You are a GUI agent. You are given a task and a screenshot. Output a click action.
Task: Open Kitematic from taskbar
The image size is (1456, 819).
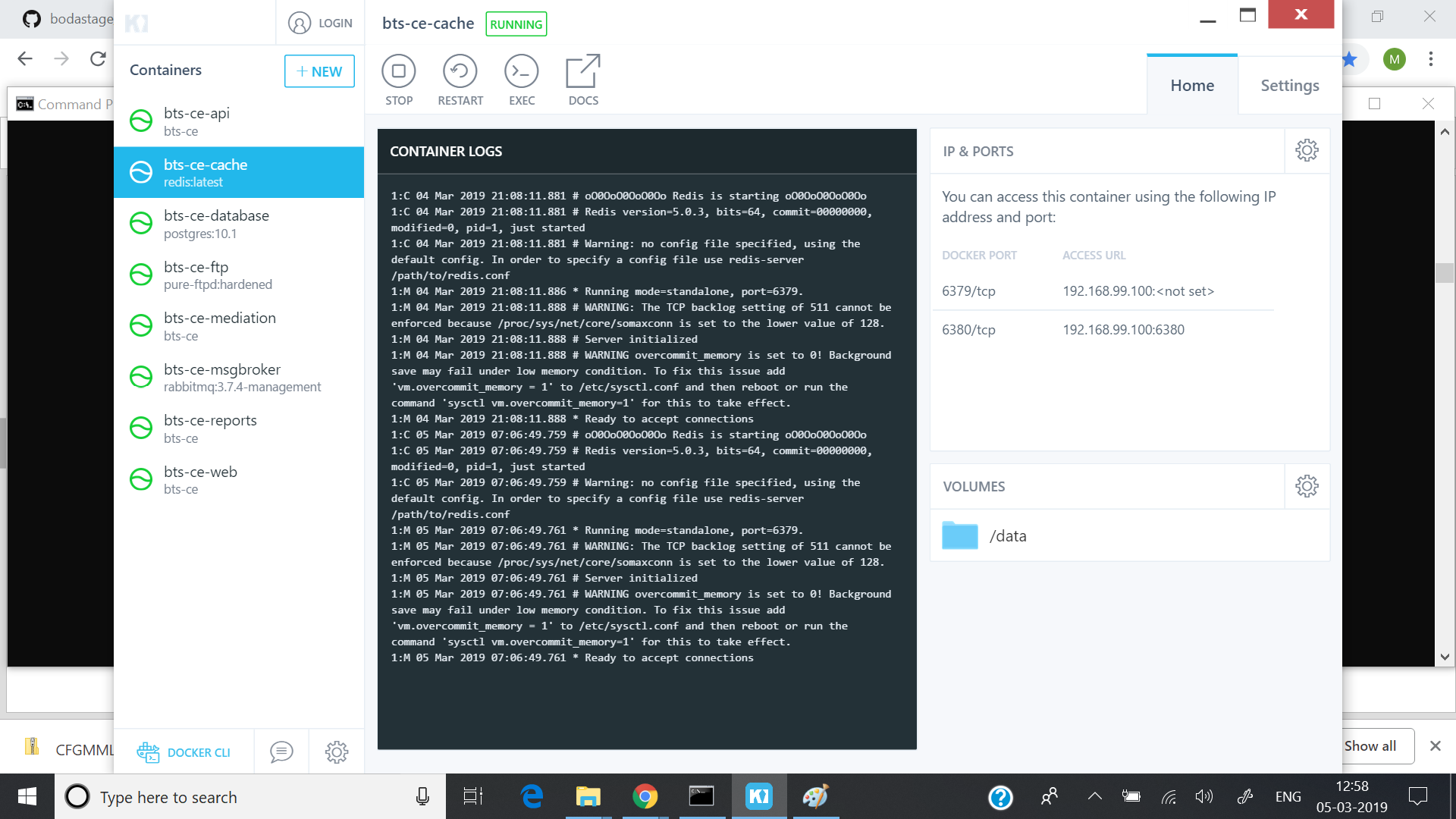pyautogui.click(x=758, y=796)
